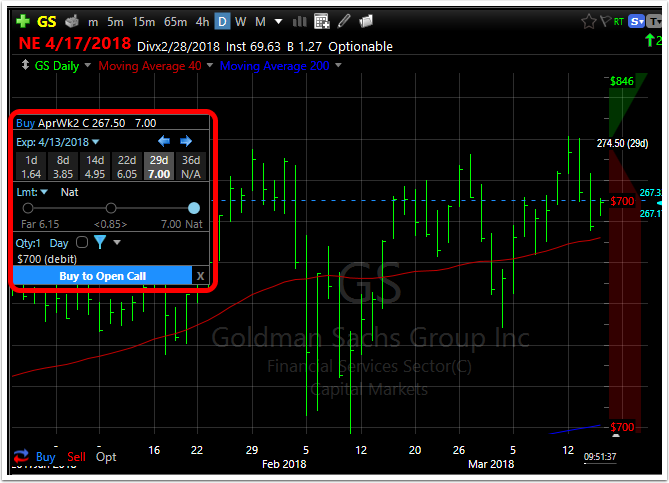Open the GS Daily plot dropdown
The width and height of the screenshot is (669, 483).
87,65
